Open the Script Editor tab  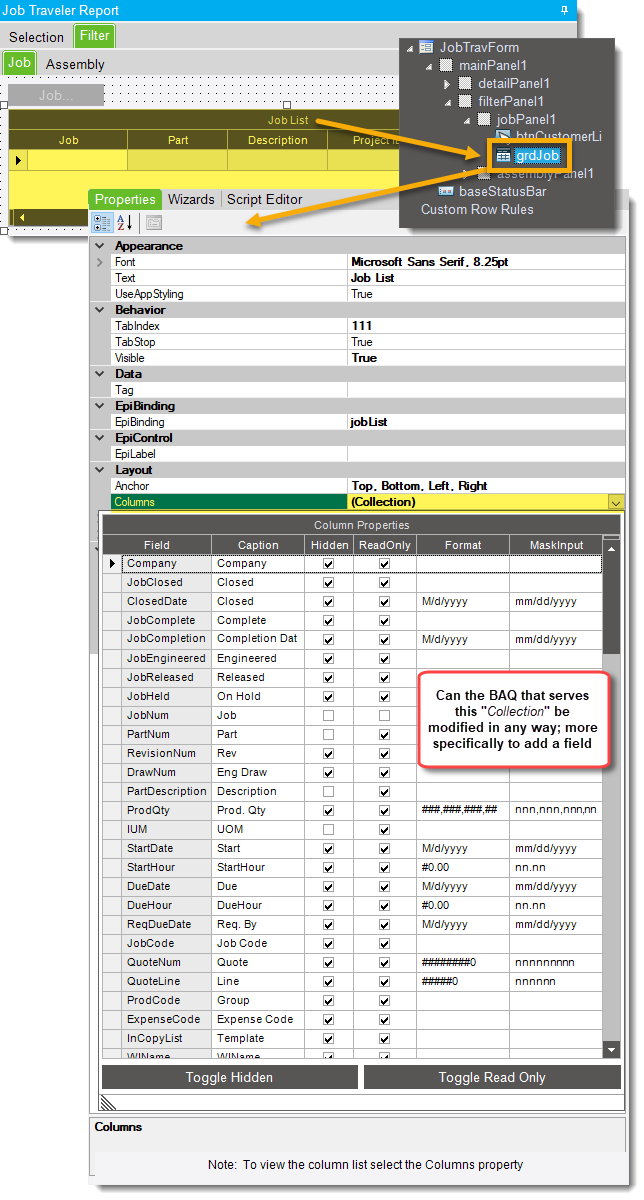tap(264, 199)
